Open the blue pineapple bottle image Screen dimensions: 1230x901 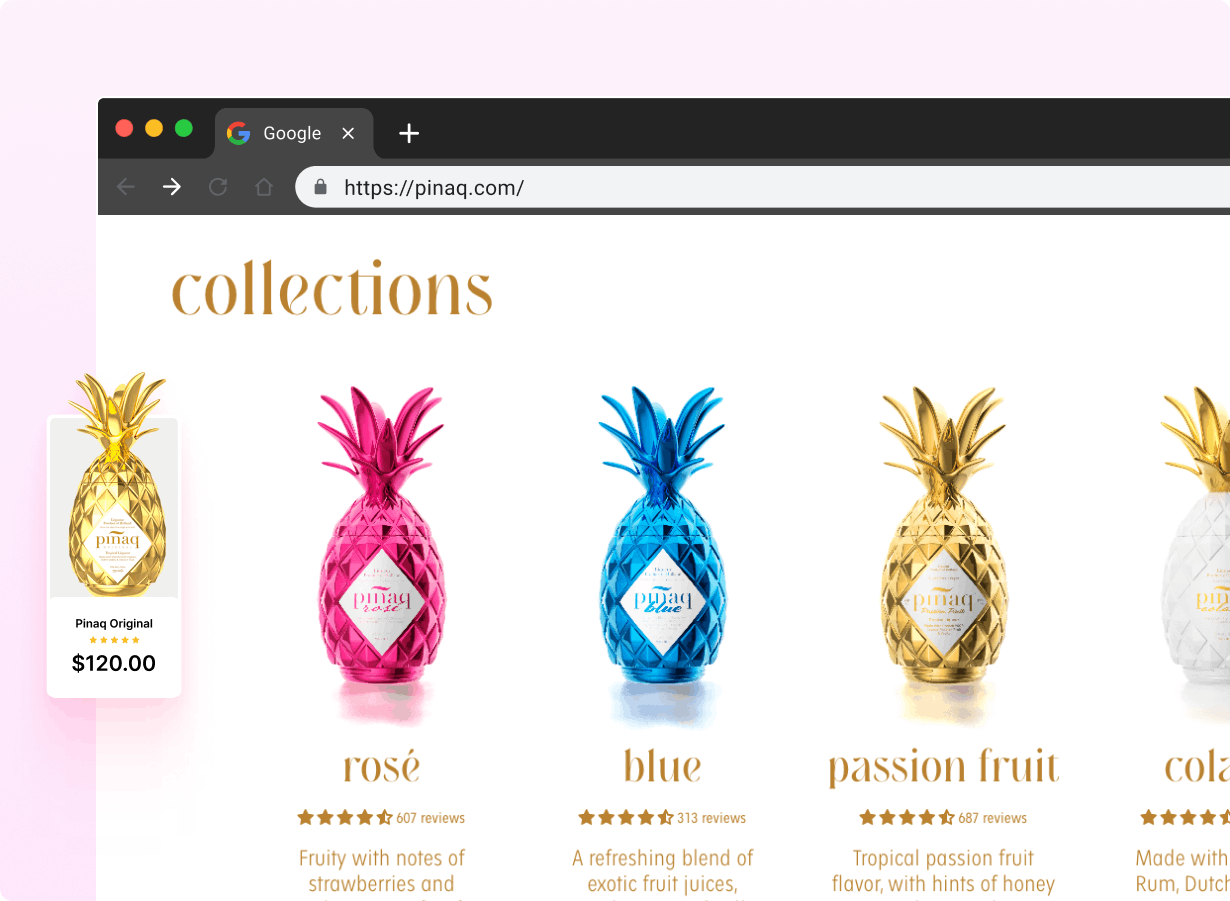662,553
